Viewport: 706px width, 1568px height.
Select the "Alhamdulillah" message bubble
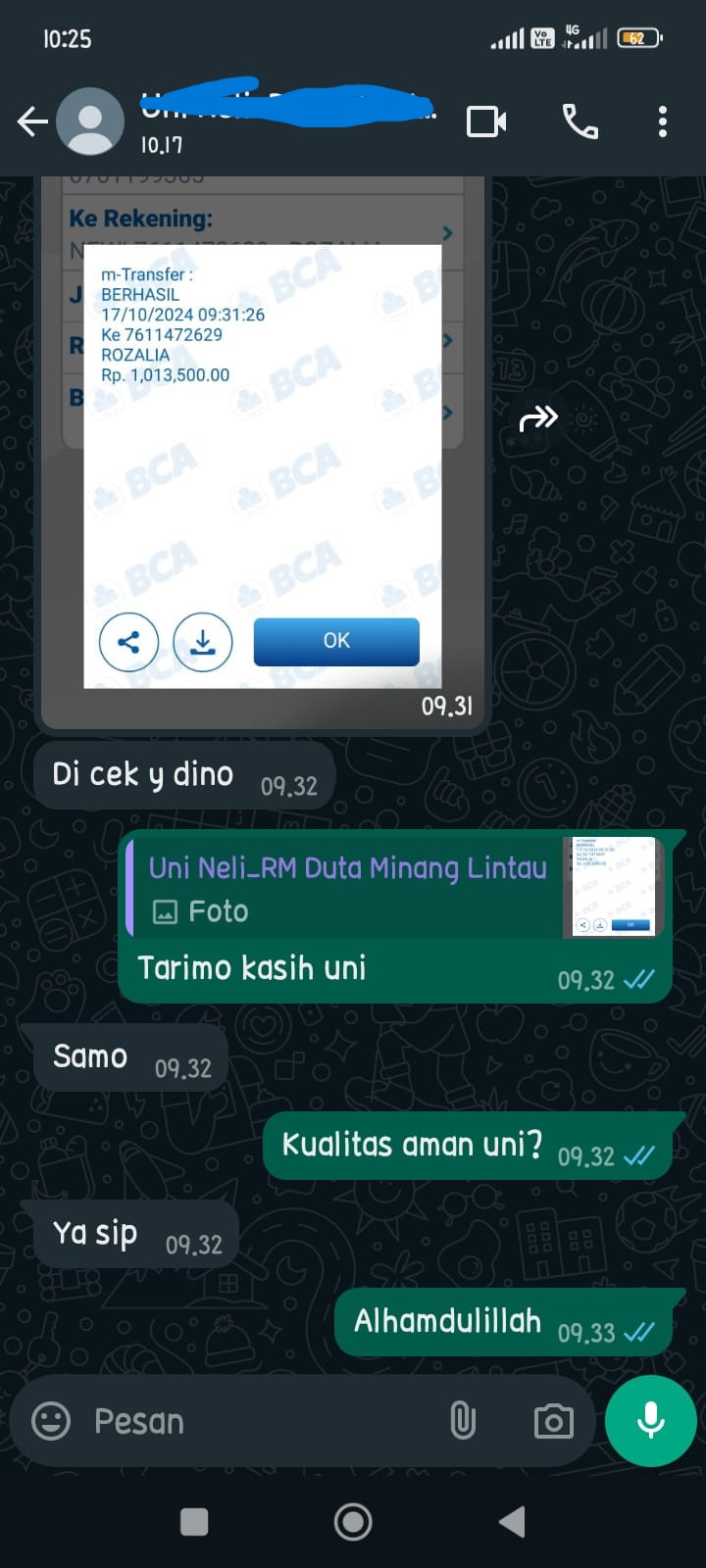(x=503, y=1322)
